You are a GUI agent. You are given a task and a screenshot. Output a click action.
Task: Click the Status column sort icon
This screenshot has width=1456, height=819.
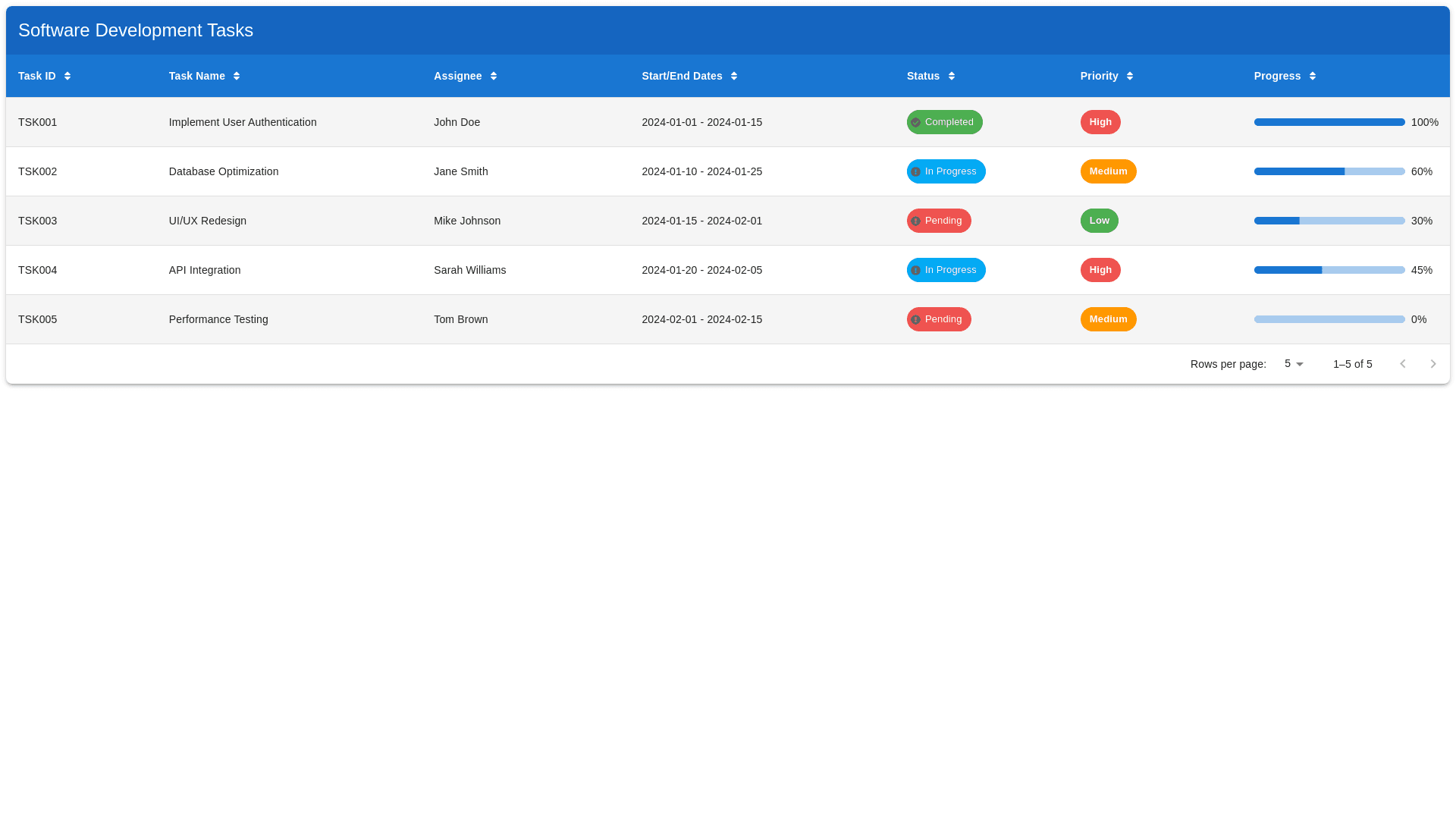[x=952, y=76]
